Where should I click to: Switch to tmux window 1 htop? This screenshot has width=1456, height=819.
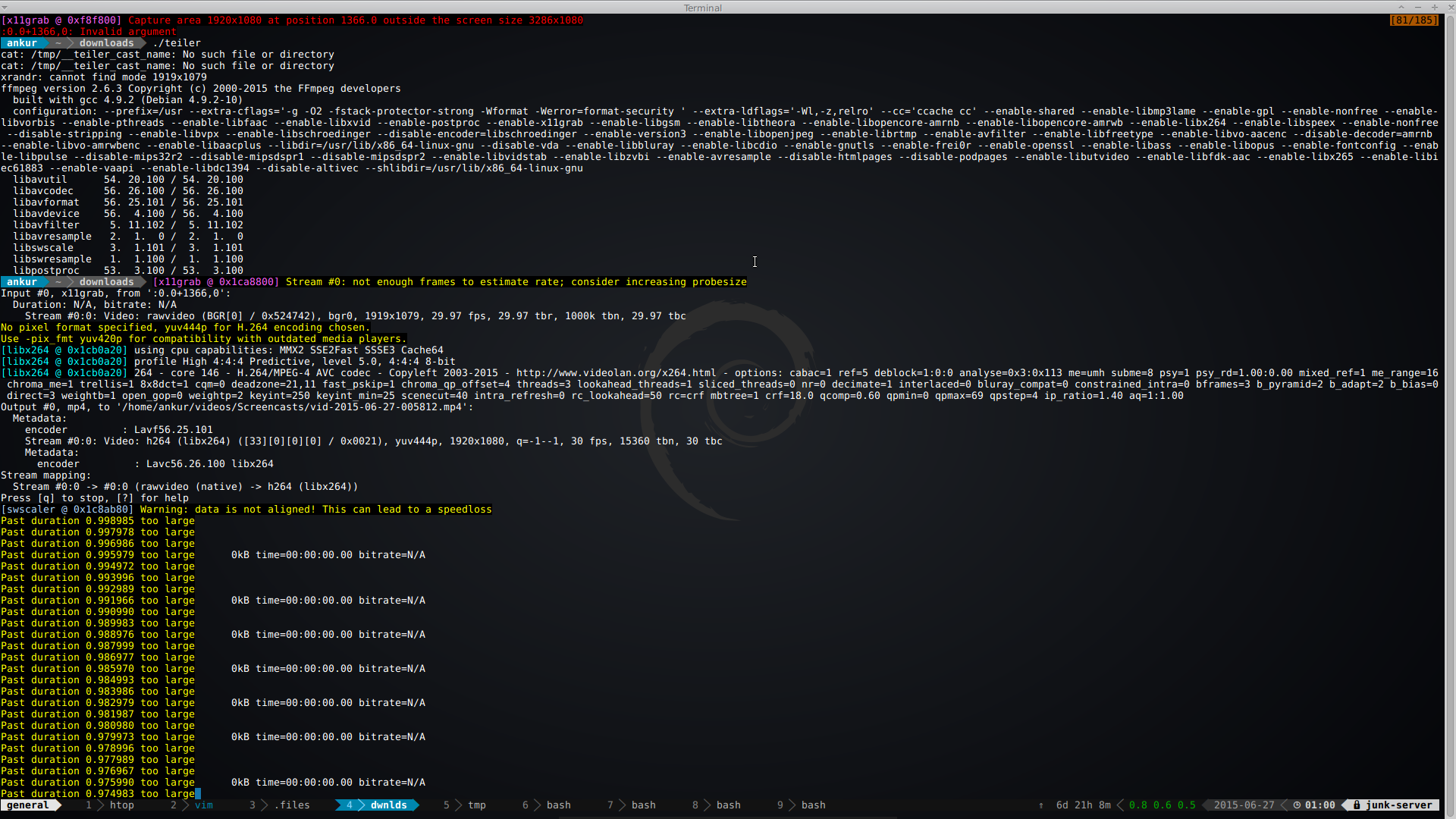point(110,805)
